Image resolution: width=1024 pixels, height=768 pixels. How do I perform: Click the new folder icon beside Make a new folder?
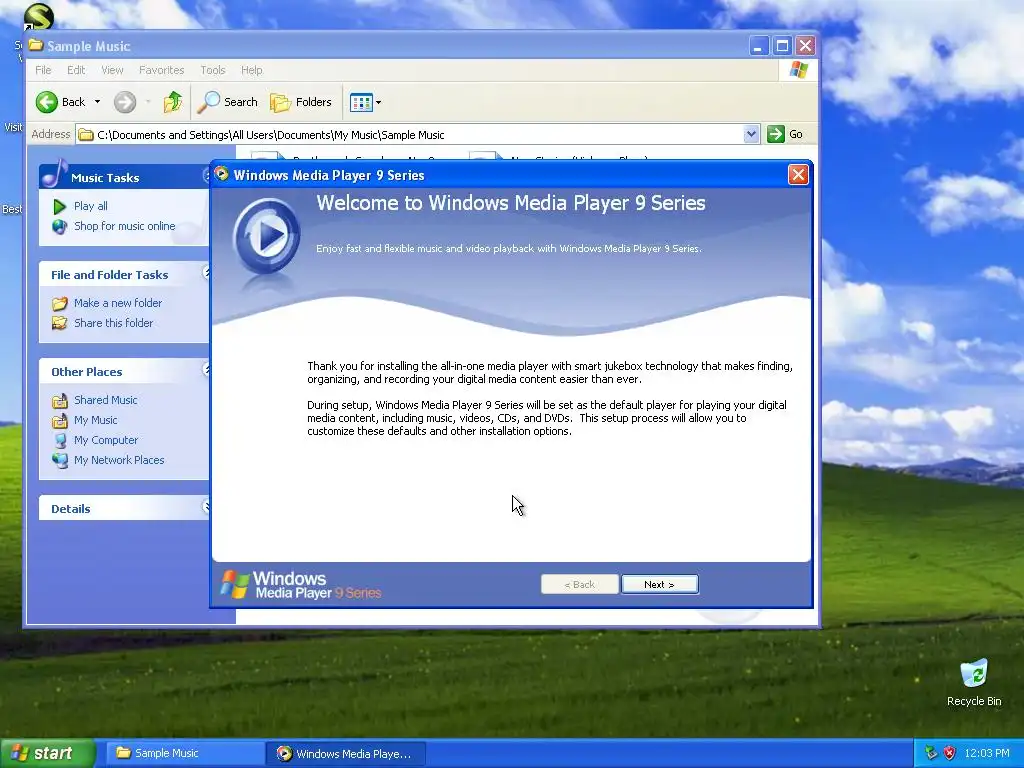[x=59, y=303]
